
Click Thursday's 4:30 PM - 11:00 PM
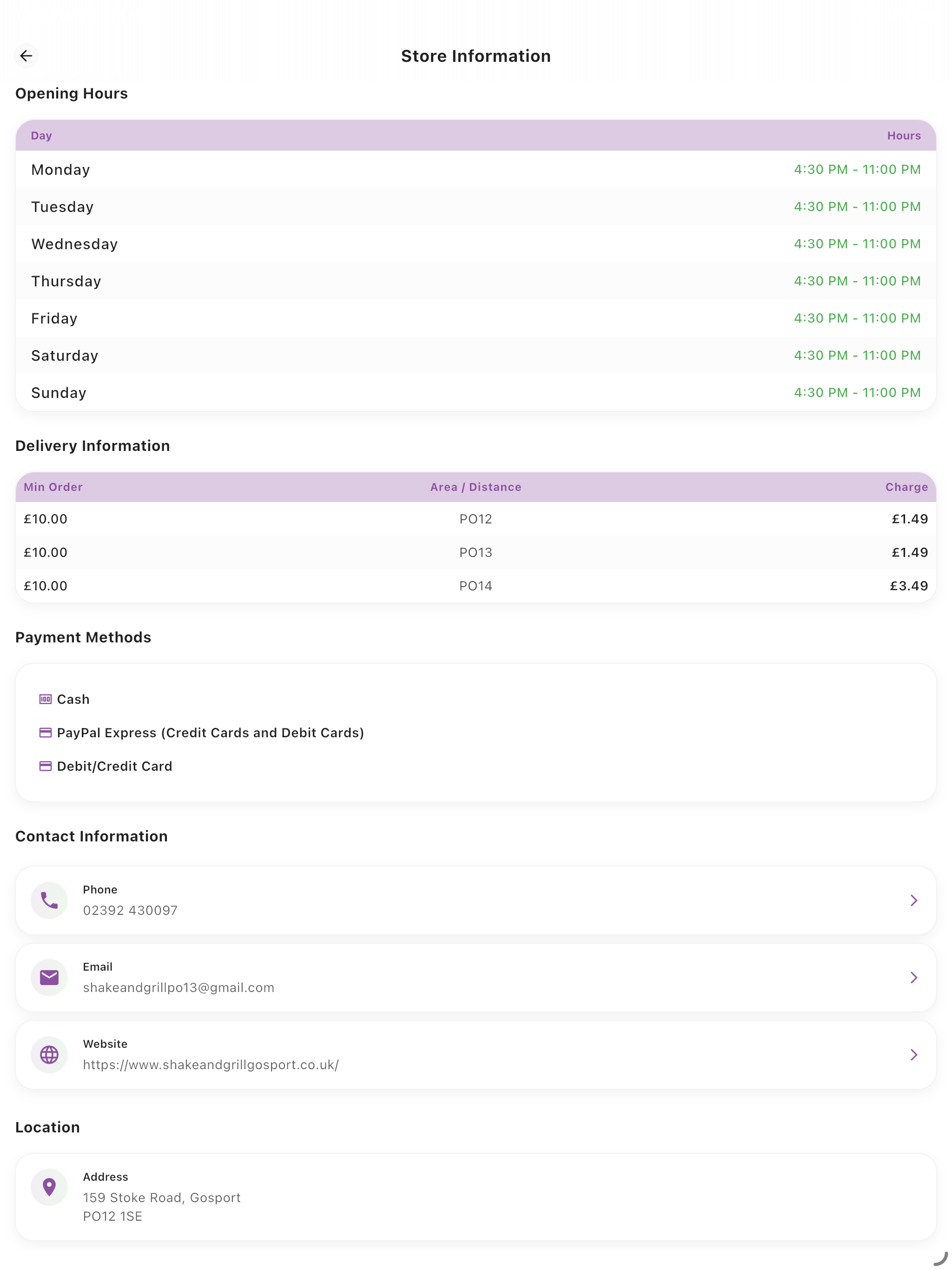coord(857,281)
